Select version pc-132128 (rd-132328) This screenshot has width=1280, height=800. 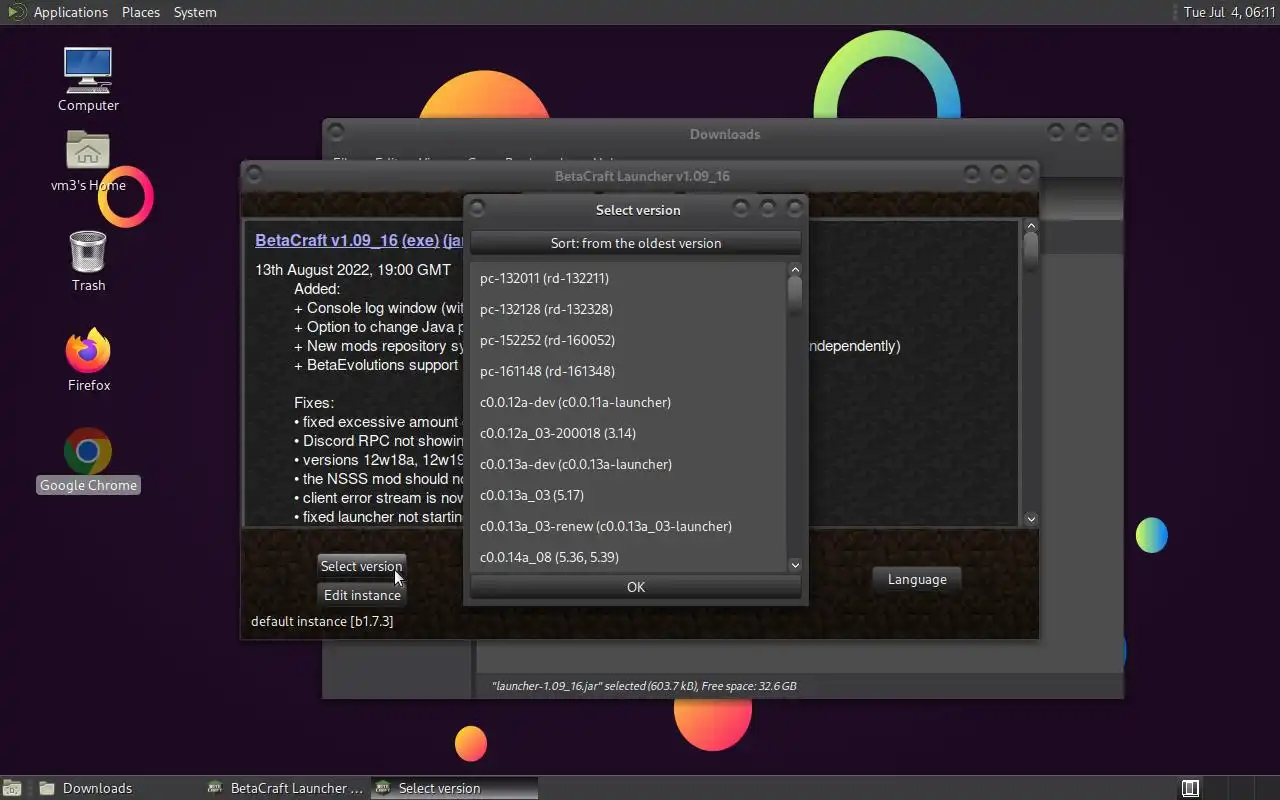pos(628,309)
